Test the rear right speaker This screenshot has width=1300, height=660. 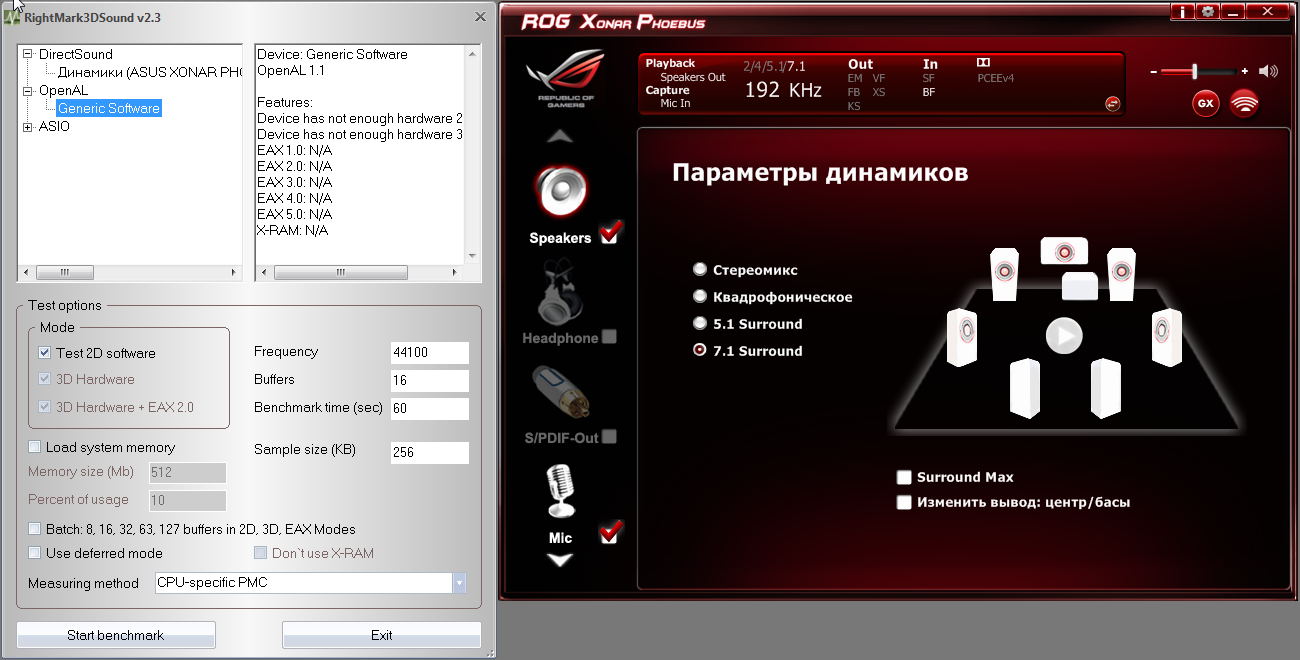tap(1105, 388)
